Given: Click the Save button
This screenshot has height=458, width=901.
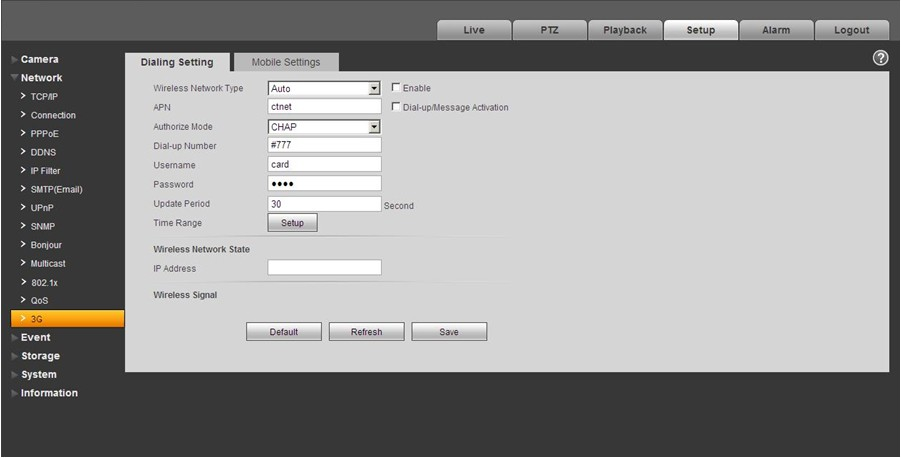Looking at the screenshot, I should tap(449, 332).
